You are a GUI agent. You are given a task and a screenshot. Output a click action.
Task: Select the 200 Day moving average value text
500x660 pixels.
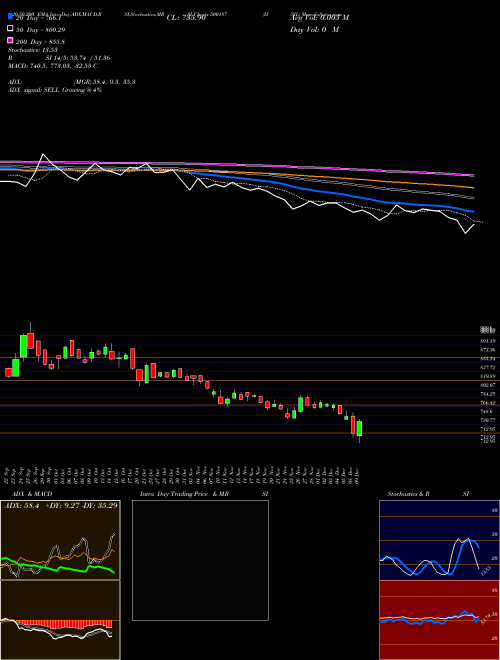[x=40, y=42]
